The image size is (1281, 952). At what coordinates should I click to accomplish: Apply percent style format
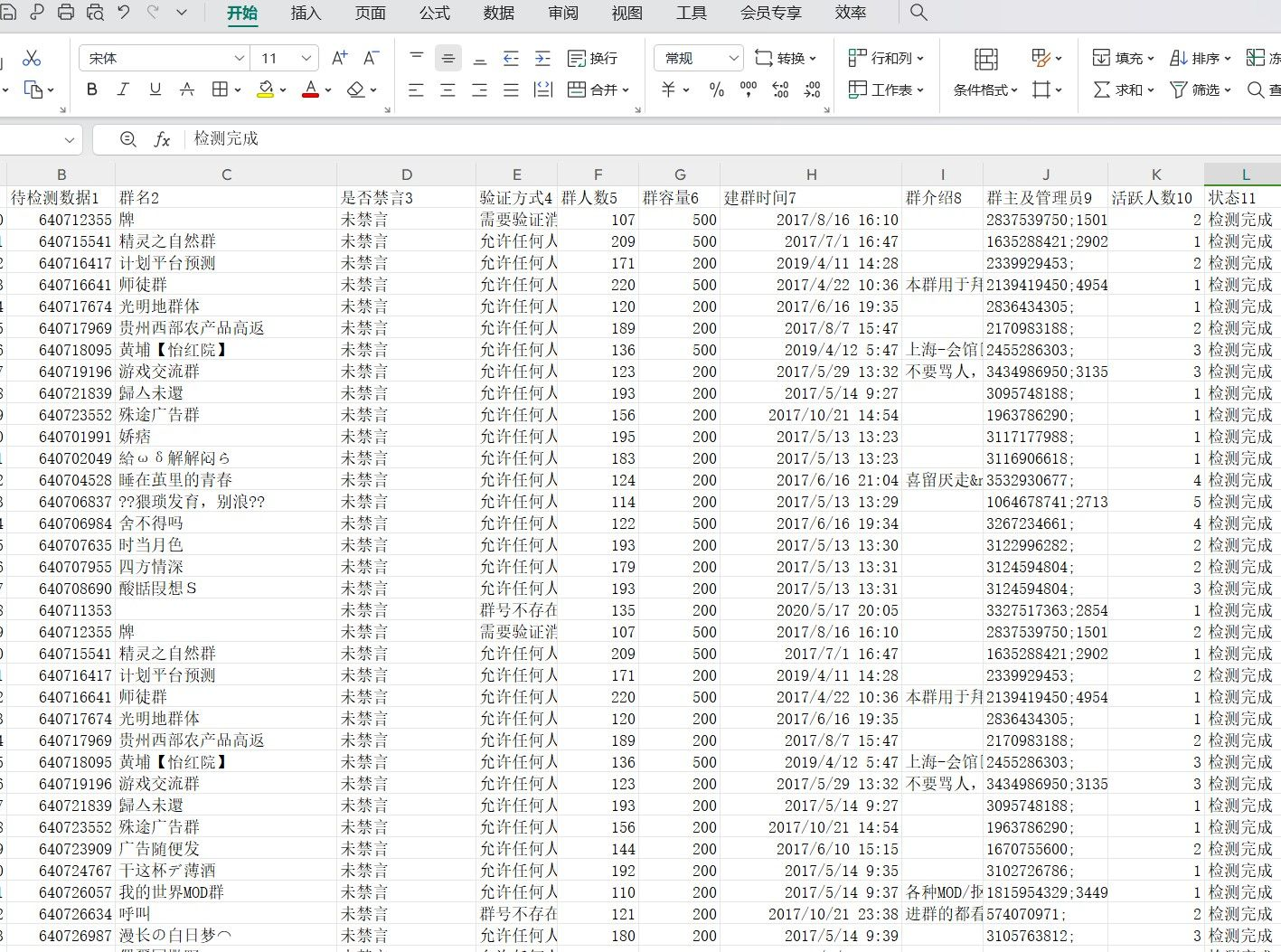coord(717,90)
